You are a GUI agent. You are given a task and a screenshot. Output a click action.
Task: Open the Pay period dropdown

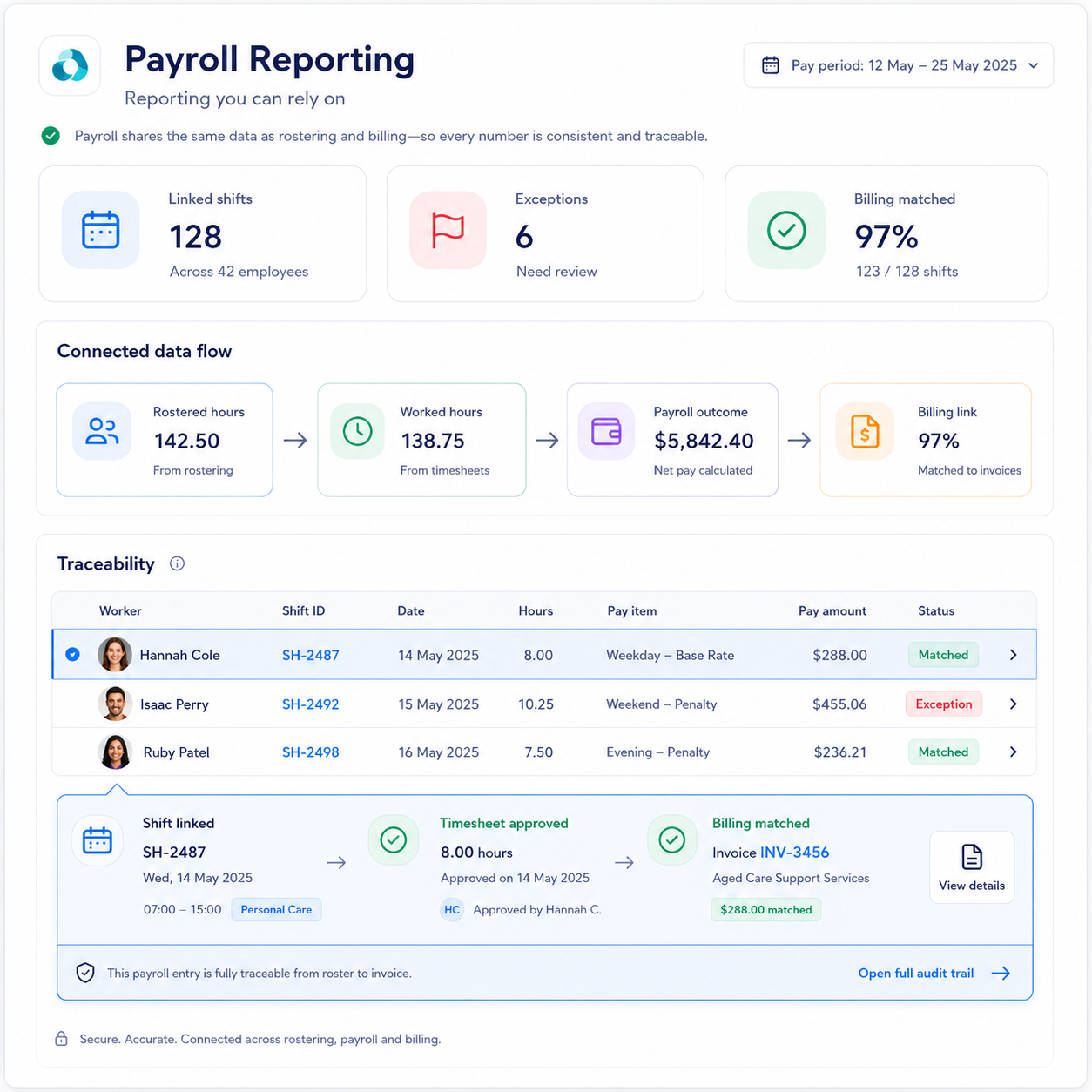[x=898, y=65]
